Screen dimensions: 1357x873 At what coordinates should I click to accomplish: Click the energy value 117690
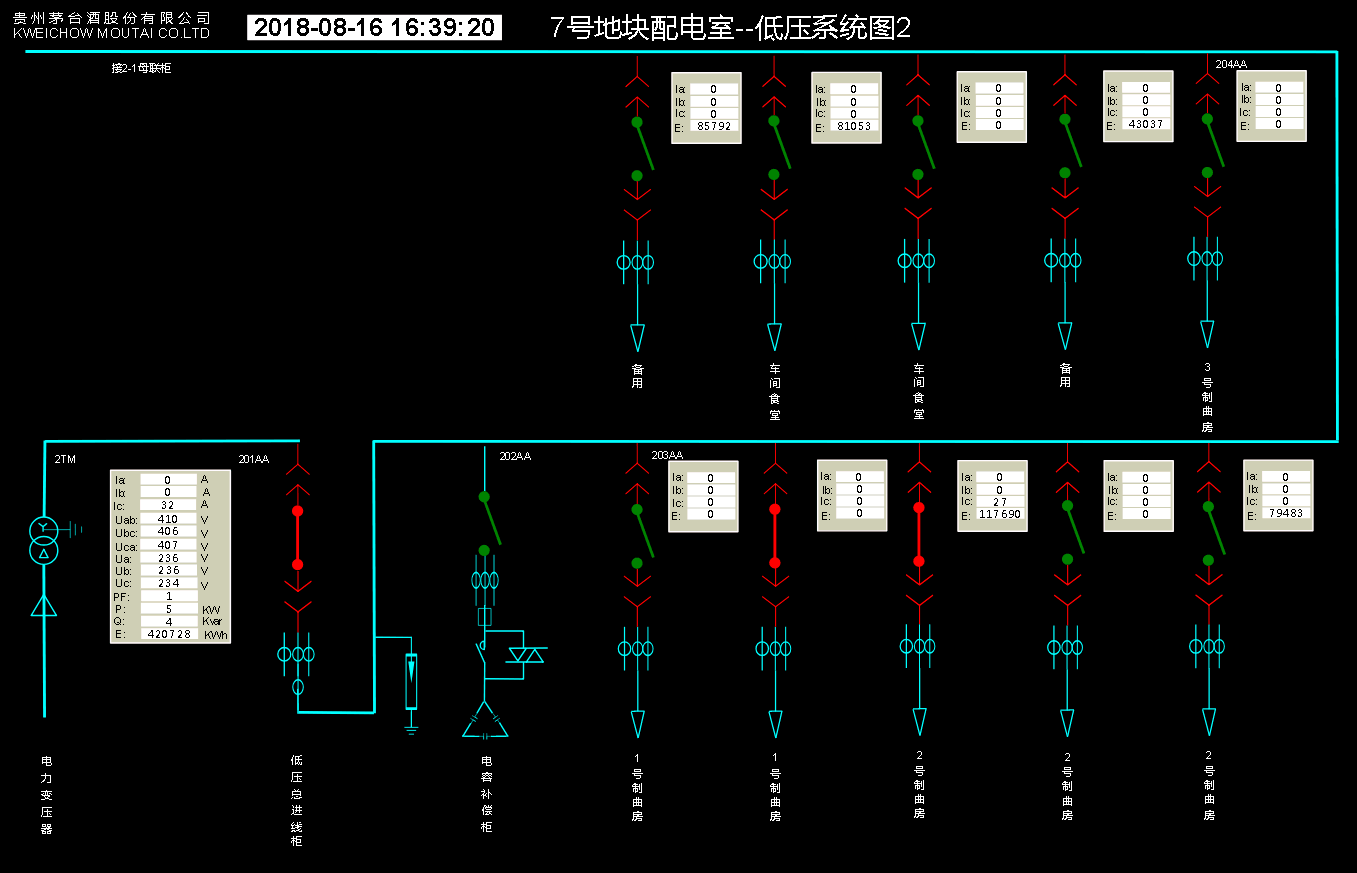1000,515
